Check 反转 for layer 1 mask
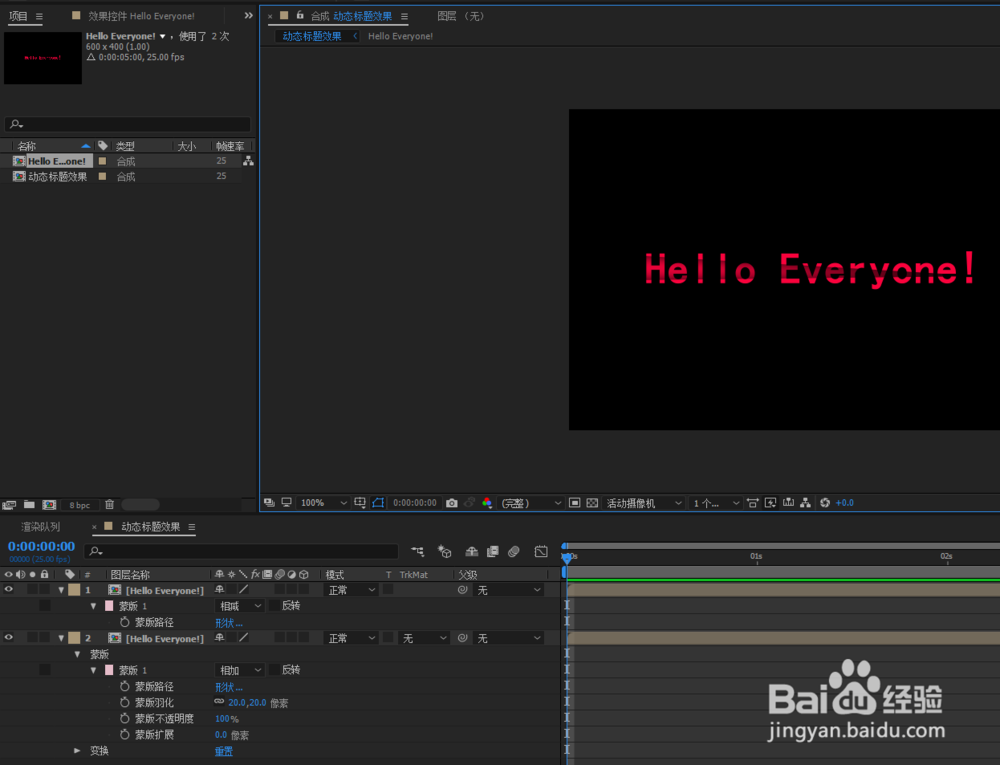This screenshot has width=1000, height=765. (274, 606)
